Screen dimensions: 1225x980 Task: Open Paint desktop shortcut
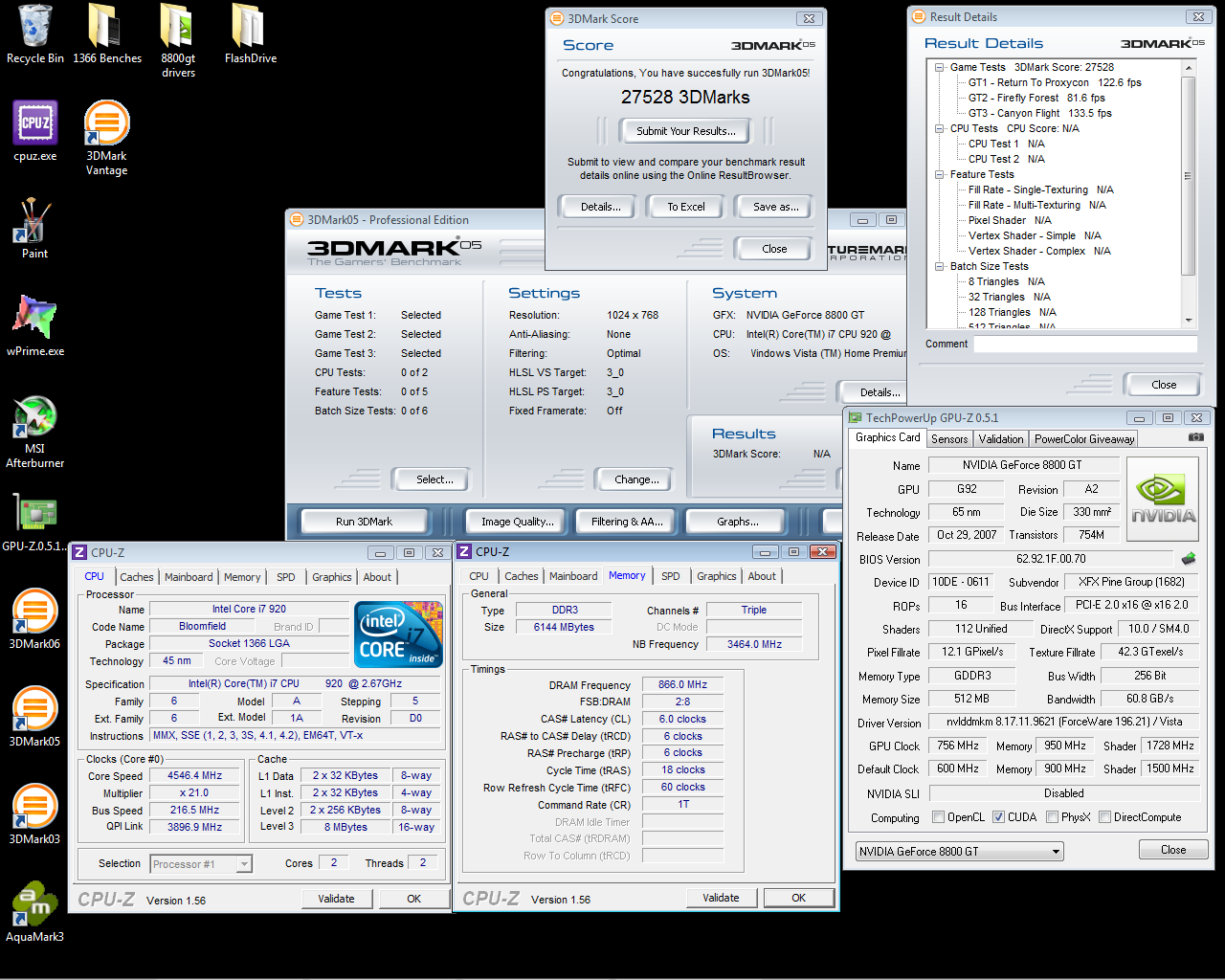point(34,229)
